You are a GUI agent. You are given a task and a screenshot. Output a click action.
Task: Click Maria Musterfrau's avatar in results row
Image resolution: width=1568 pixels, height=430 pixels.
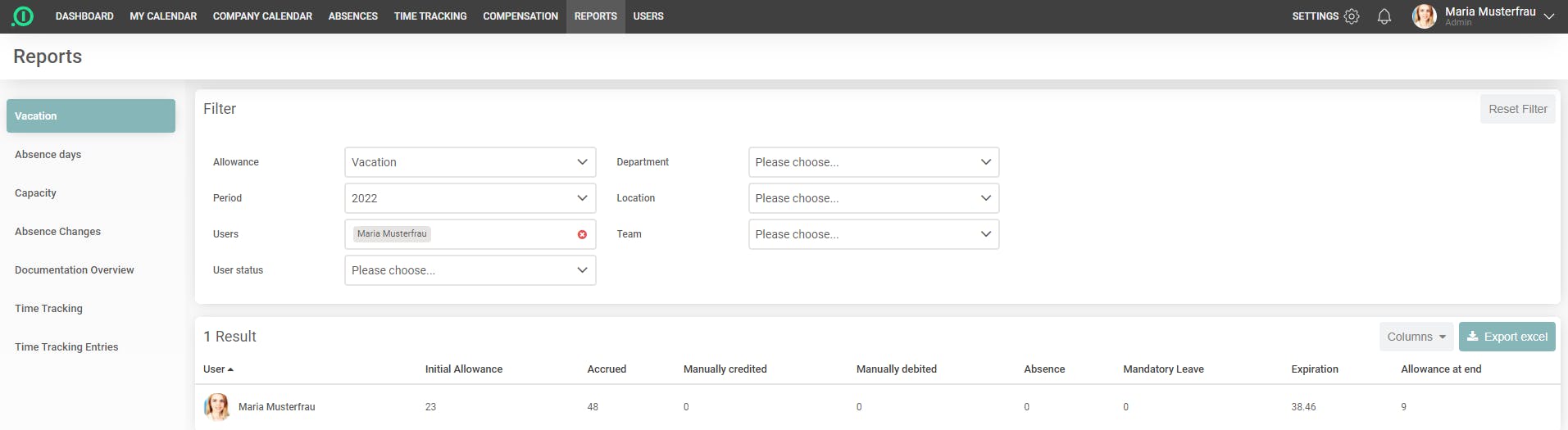point(216,407)
